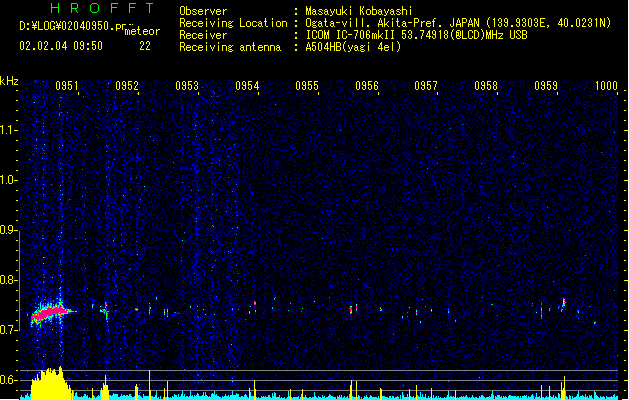
Task: Click the 0954 time marker
Action: tap(247, 86)
